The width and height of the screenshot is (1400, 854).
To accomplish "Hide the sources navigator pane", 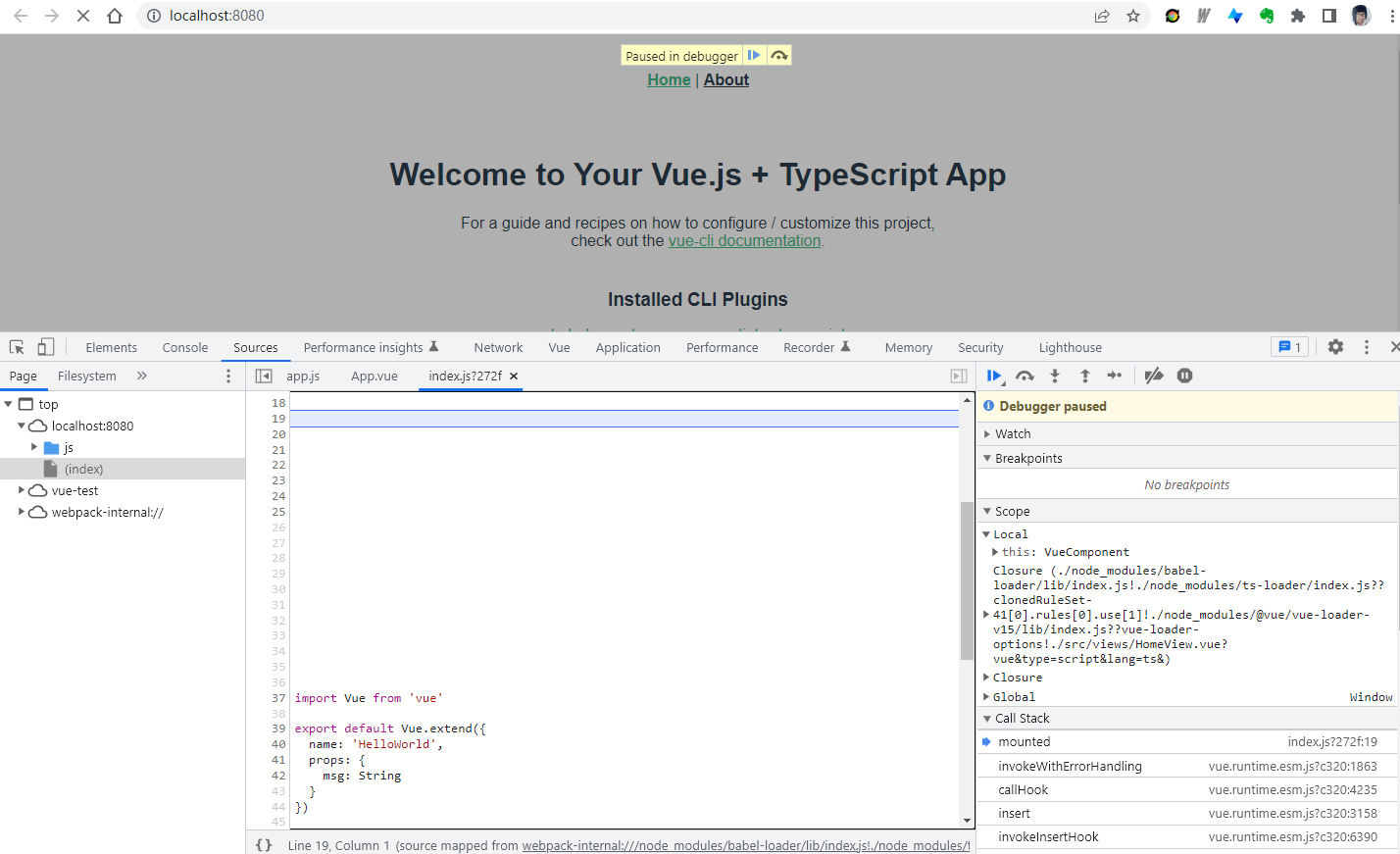I will pyautogui.click(x=264, y=376).
